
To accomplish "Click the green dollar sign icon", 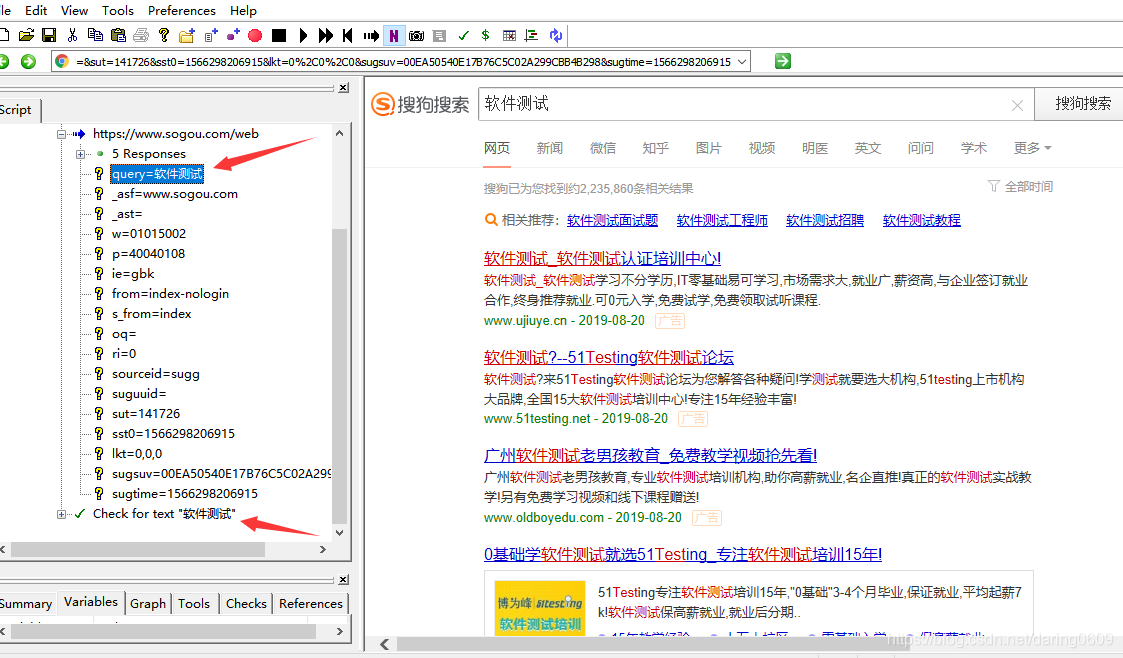I will pos(486,35).
